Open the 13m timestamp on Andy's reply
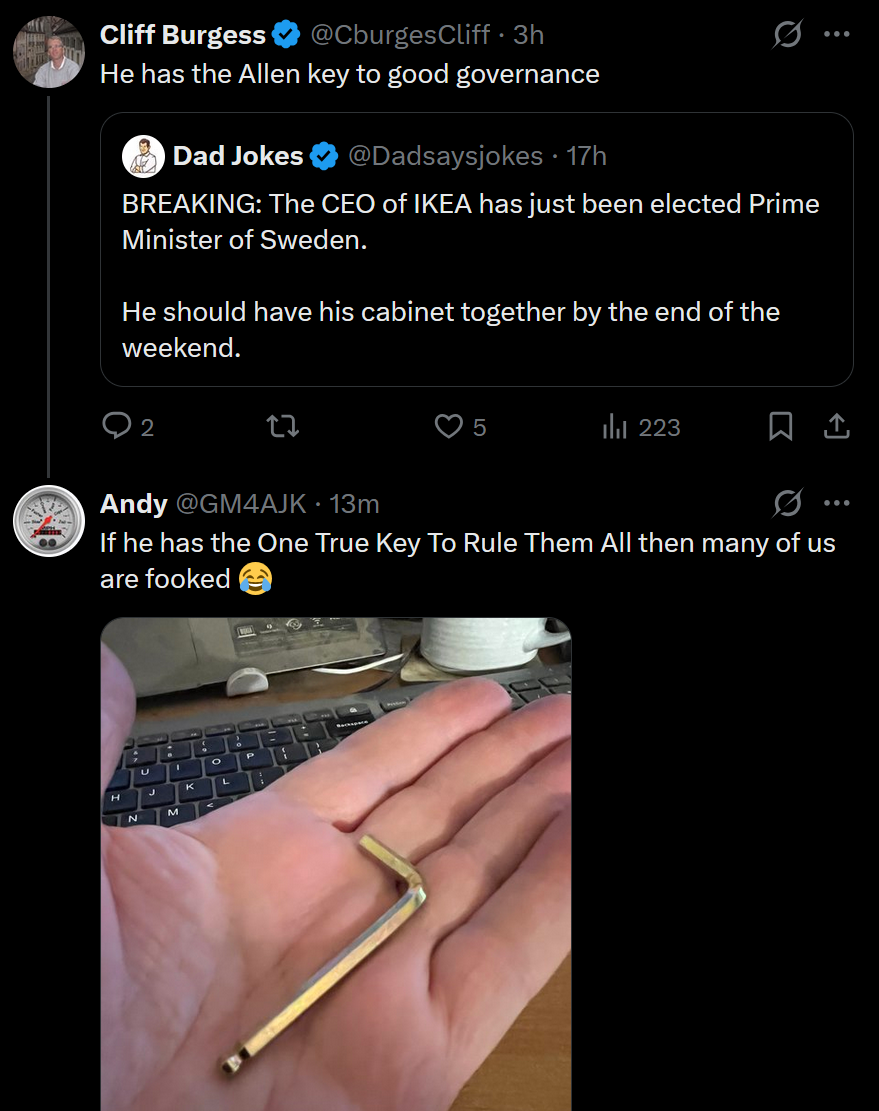 pos(354,504)
